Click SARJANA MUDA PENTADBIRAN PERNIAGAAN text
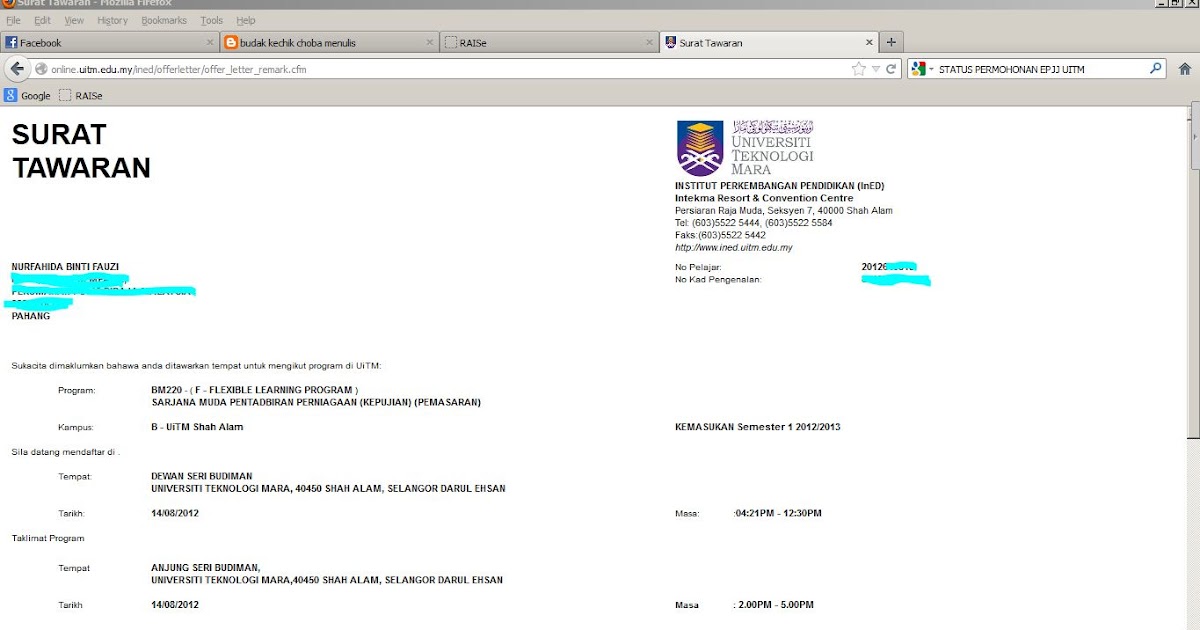Viewport: 1200px width, 630px height. [x=316, y=402]
